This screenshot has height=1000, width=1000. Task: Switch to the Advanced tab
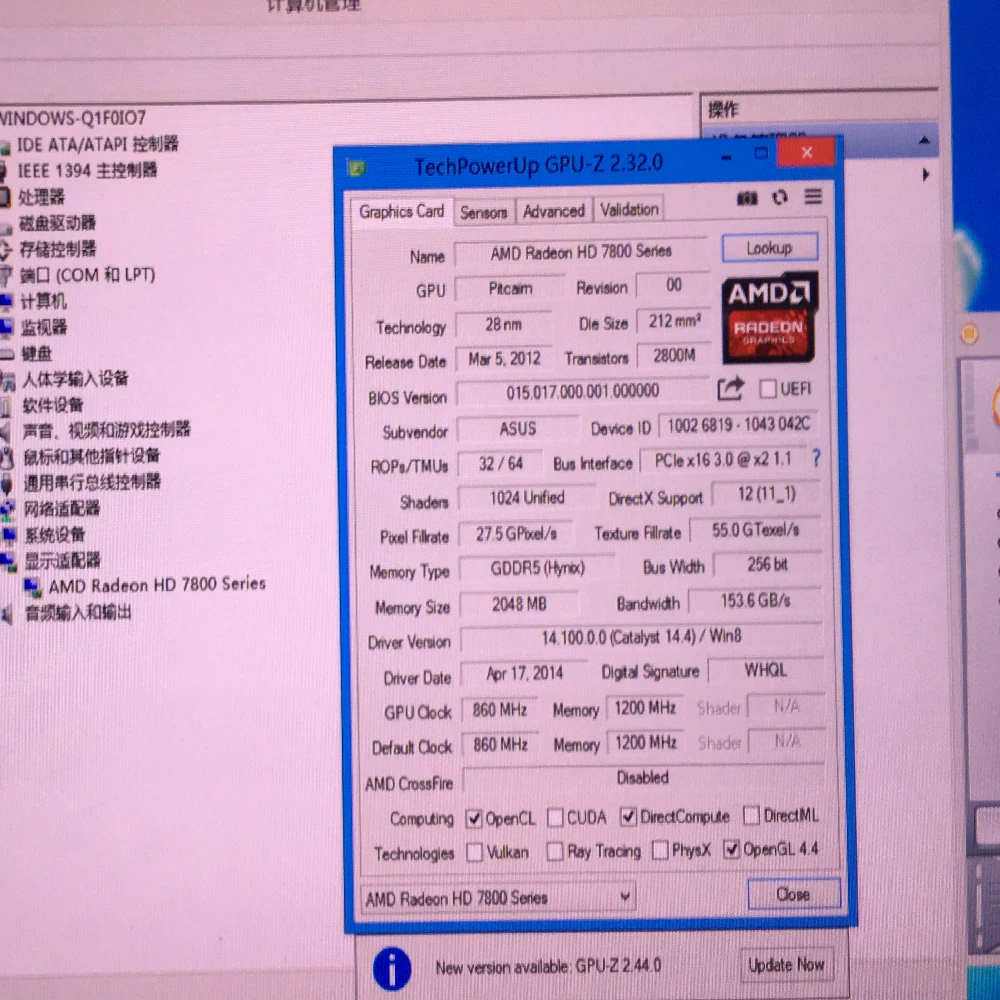pos(553,210)
